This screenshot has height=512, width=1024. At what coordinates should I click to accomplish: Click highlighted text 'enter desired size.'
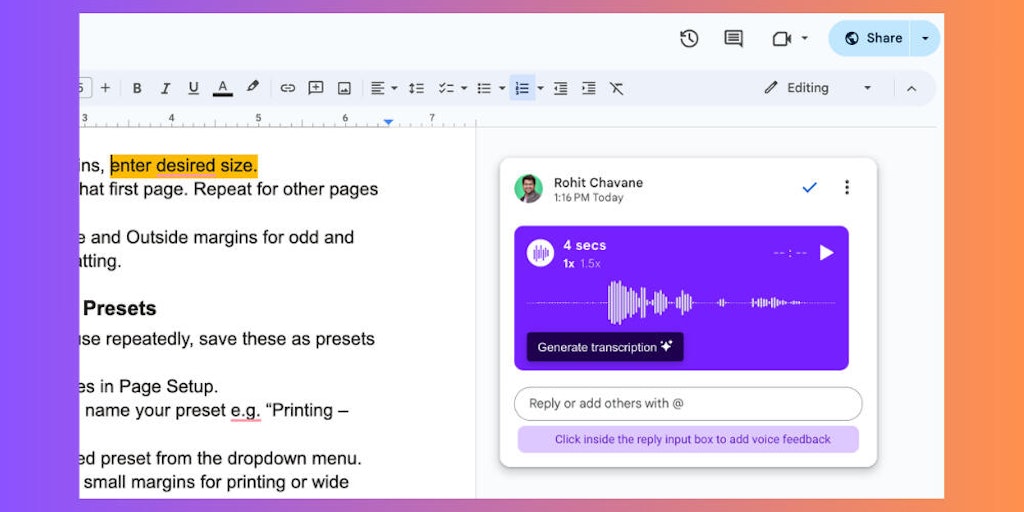(184, 166)
